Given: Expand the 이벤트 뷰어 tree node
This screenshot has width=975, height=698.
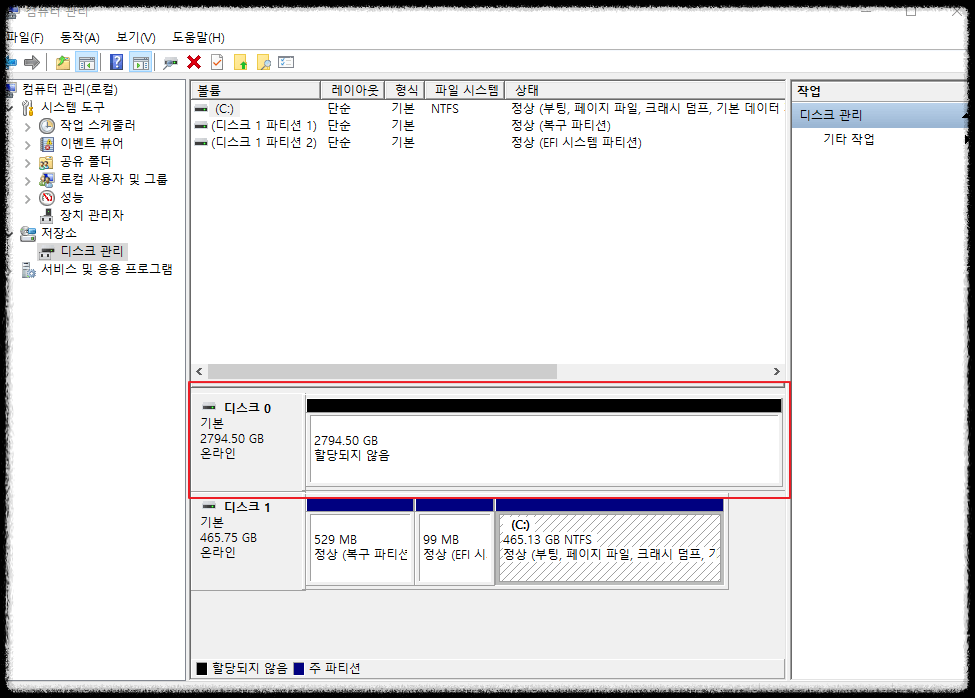Looking at the screenshot, I should (x=27, y=145).
